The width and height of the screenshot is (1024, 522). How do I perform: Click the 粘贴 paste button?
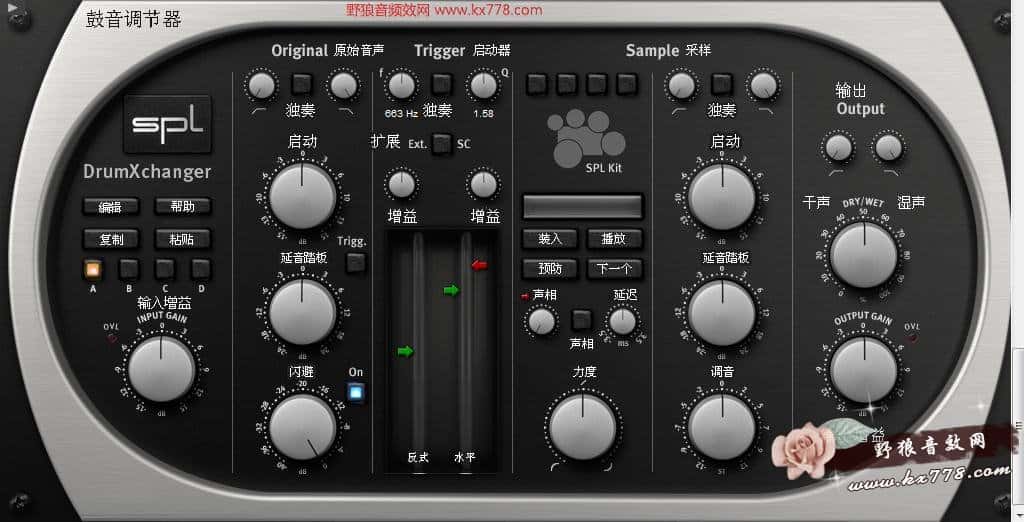182,239
